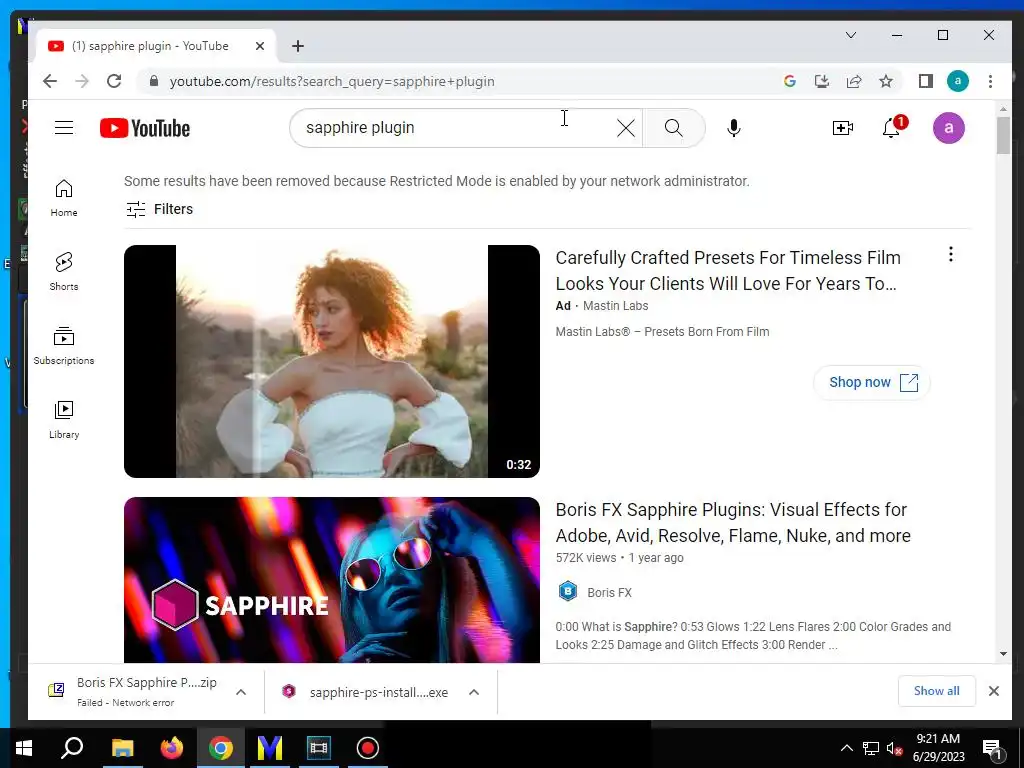Open Boris FX Sapphire Plugins video title
This screenshot has height=768, width=1024.
pyautogui.click(x=733, y=522)
